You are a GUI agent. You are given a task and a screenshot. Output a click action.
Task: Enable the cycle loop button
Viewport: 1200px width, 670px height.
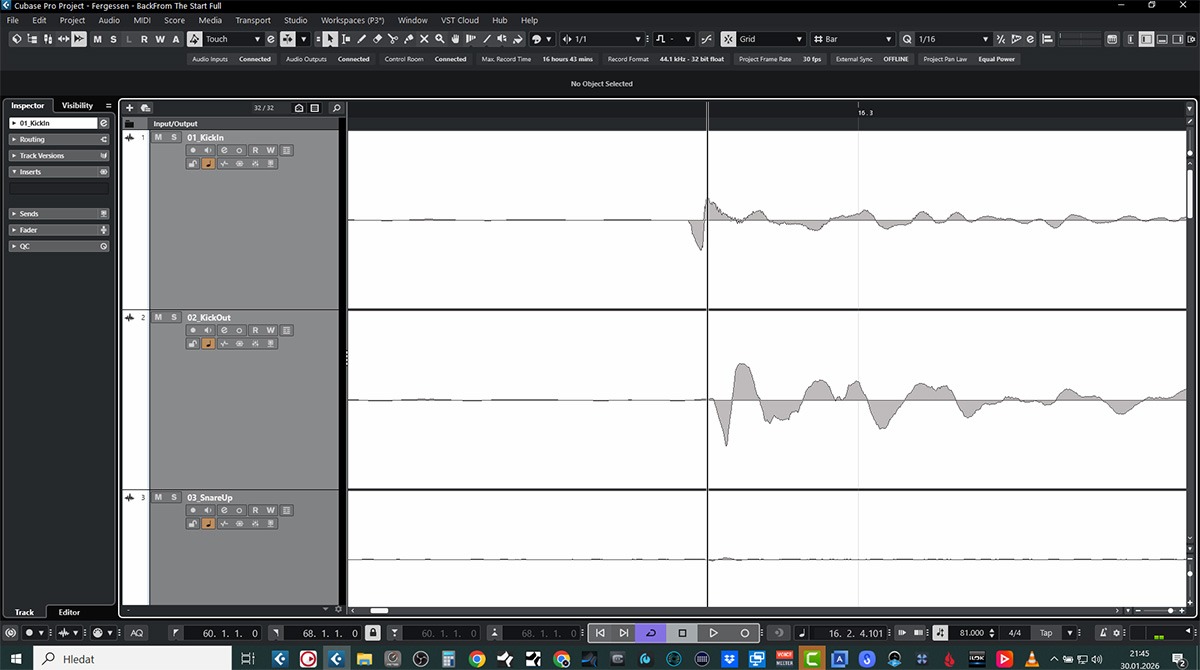click(x=650, y=633)
